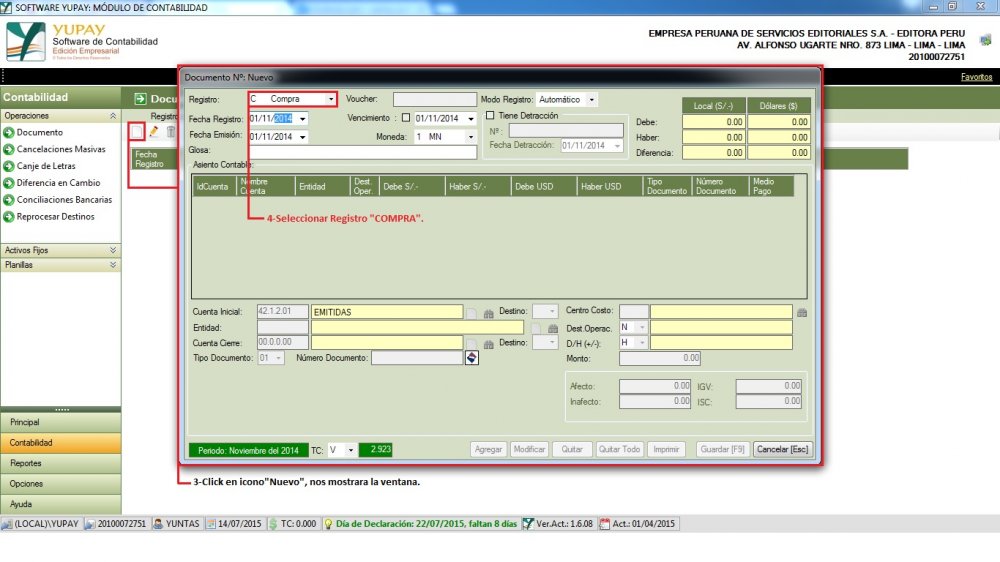Click Número Documento input field
1000x562 pixels.
click(417, 358)
